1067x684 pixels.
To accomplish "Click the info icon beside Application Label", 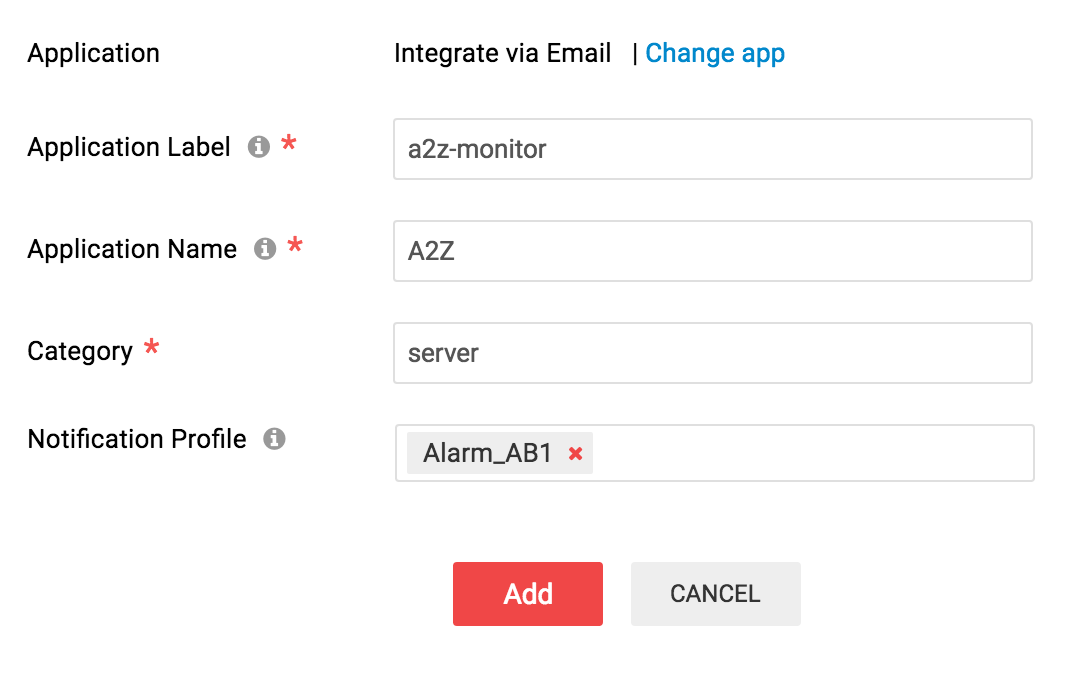I will (x=259, y=146).
